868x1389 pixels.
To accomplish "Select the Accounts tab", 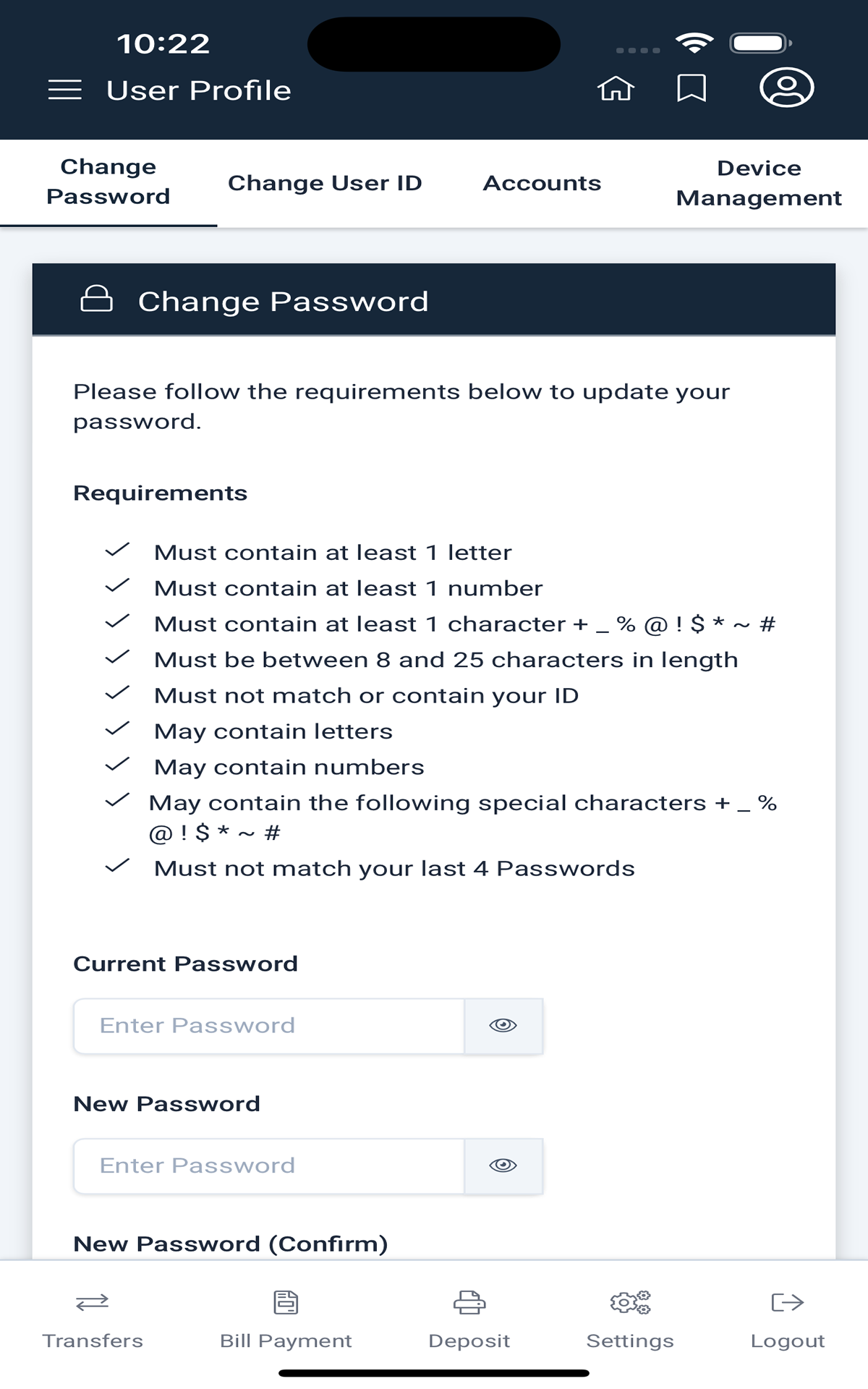I will click(542, 183).
